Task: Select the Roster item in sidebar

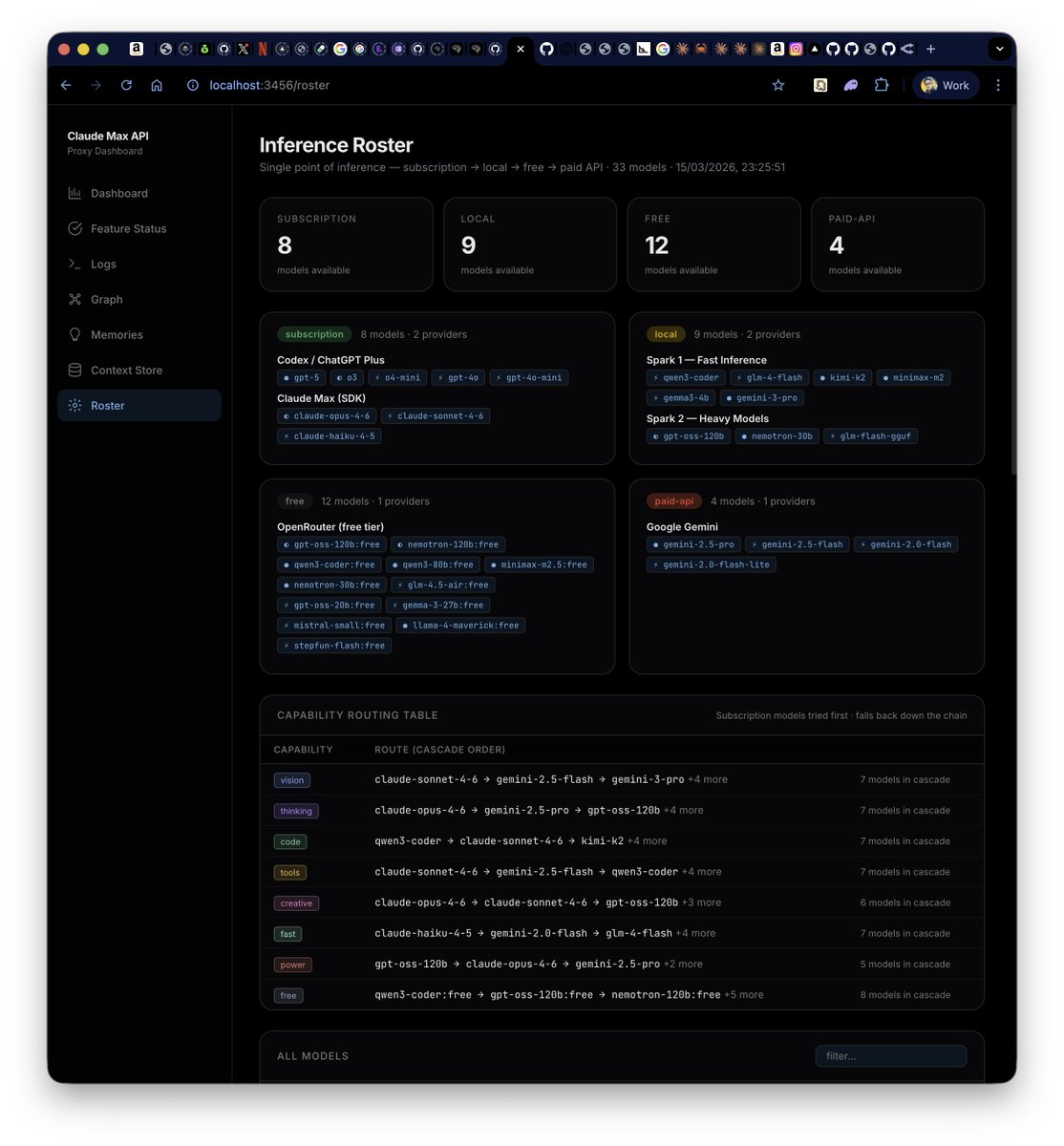Action: [x=139, y=405]
